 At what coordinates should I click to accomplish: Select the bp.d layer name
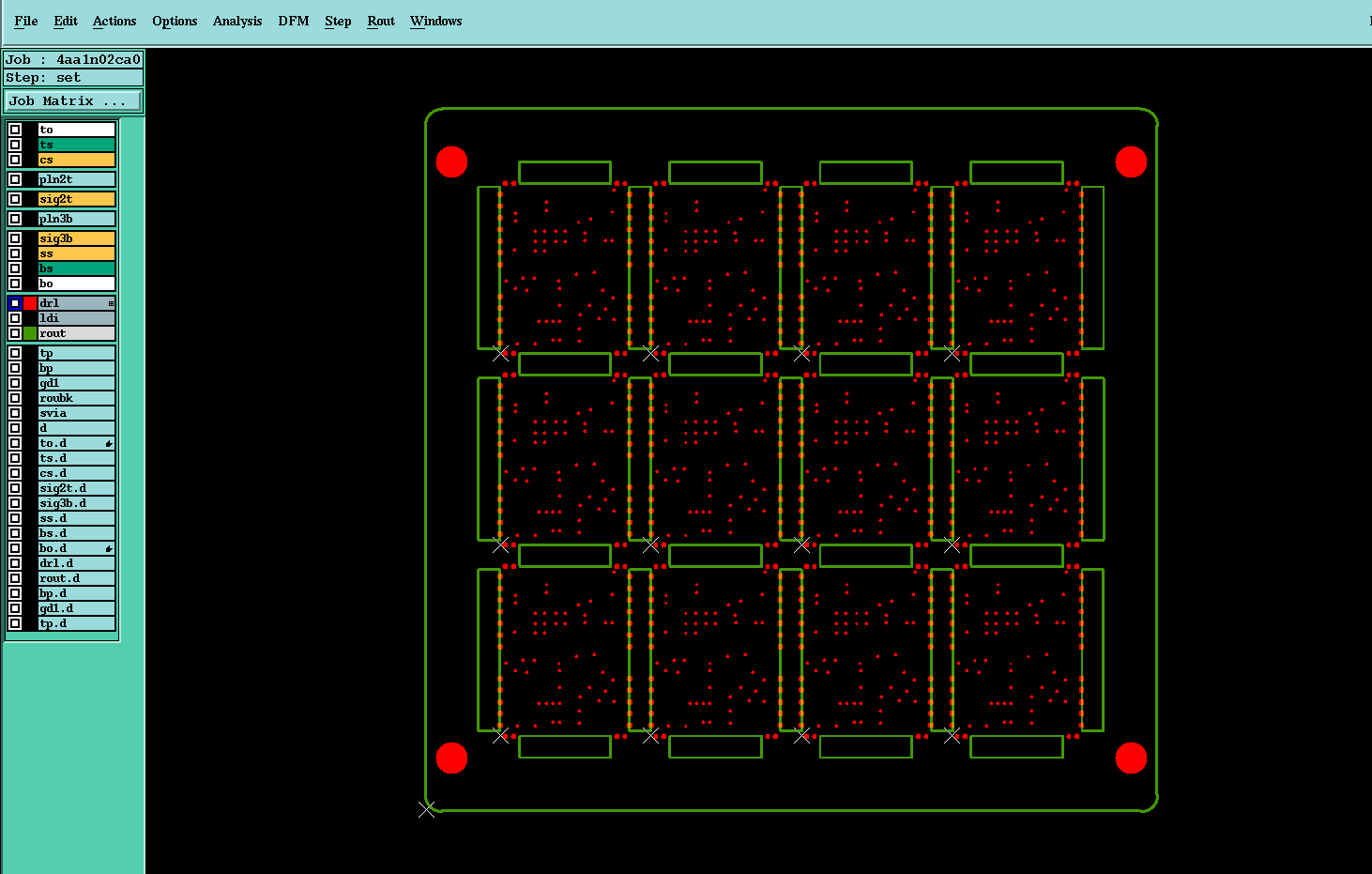coord(77,593)
